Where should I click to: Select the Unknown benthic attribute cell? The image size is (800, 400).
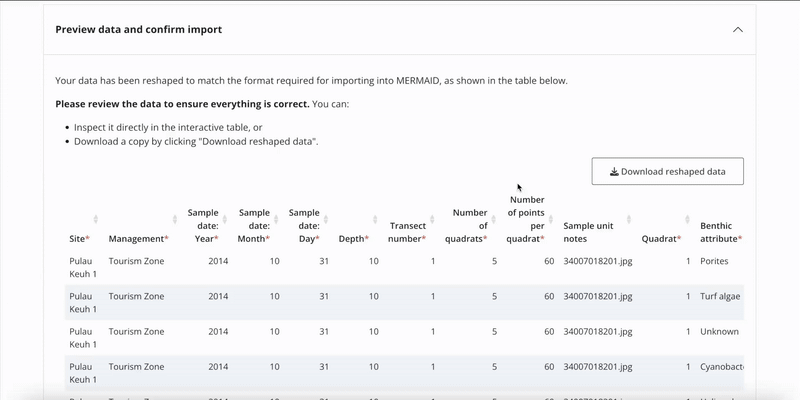(x=719, y=332)
